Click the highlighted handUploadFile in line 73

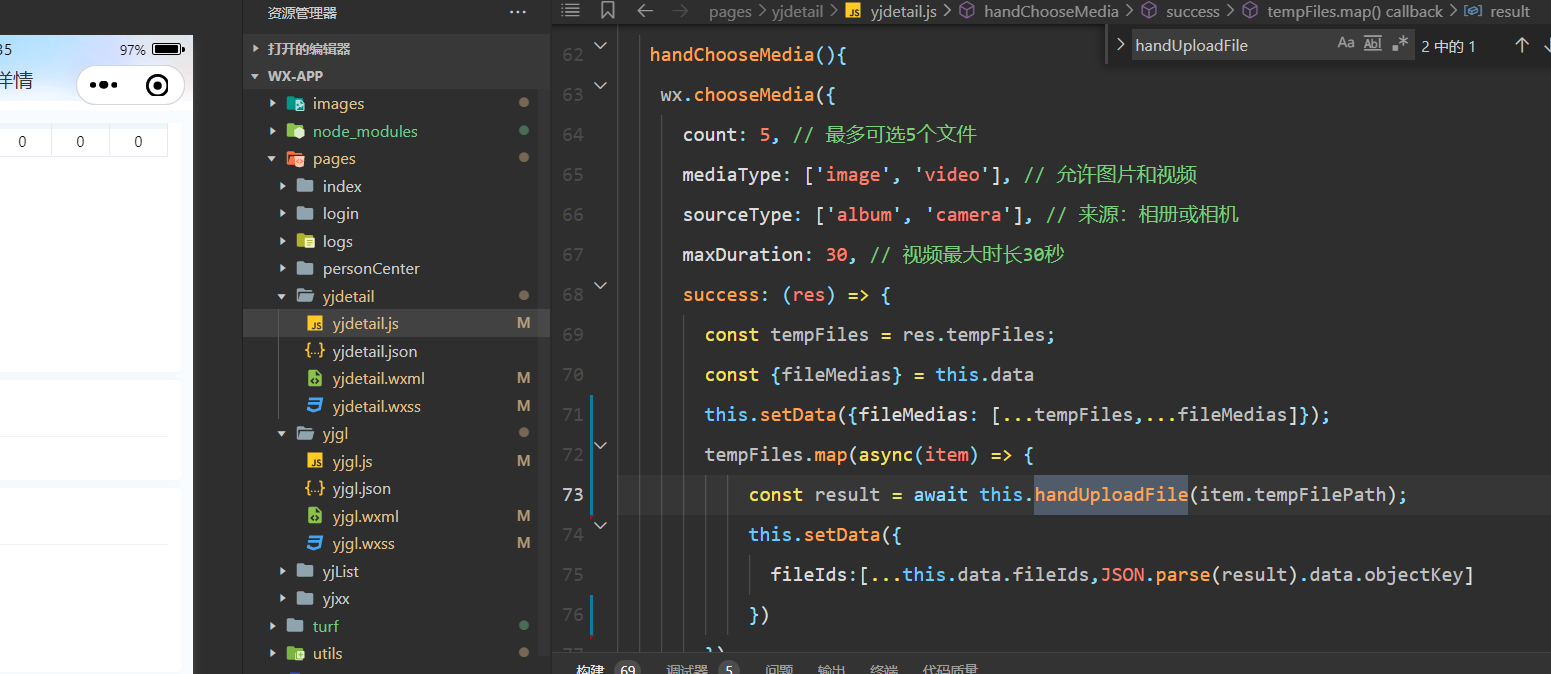click(x=1110, y=494)
